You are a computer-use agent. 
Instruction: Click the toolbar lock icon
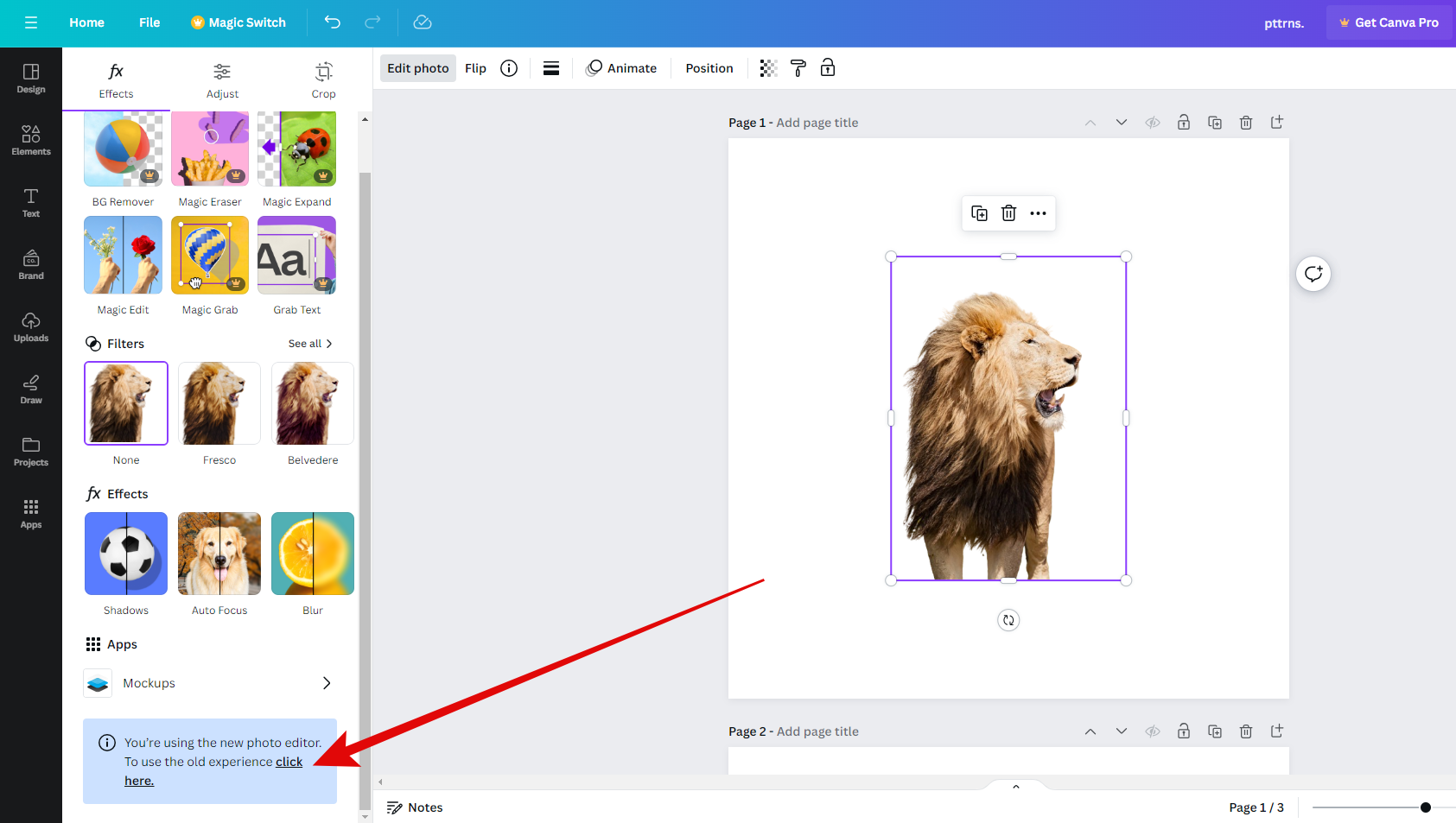click(828, 68)
